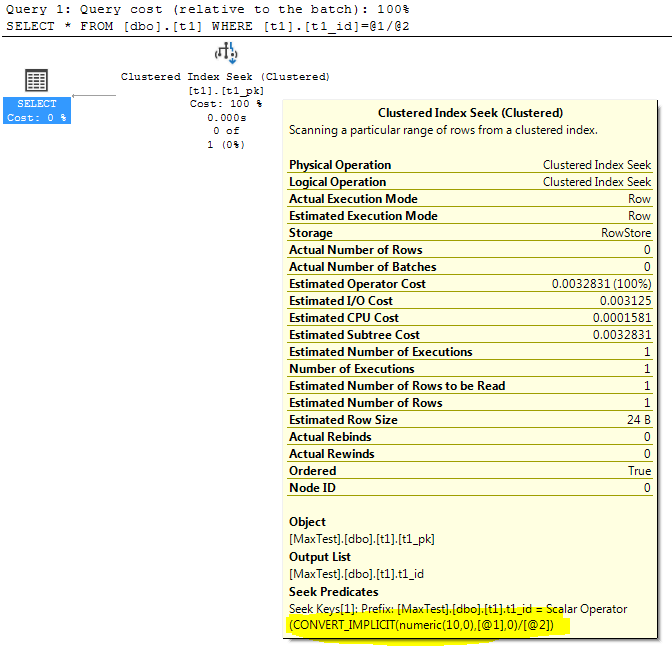Click the Query 1 query cost header line

click(207, 9)
